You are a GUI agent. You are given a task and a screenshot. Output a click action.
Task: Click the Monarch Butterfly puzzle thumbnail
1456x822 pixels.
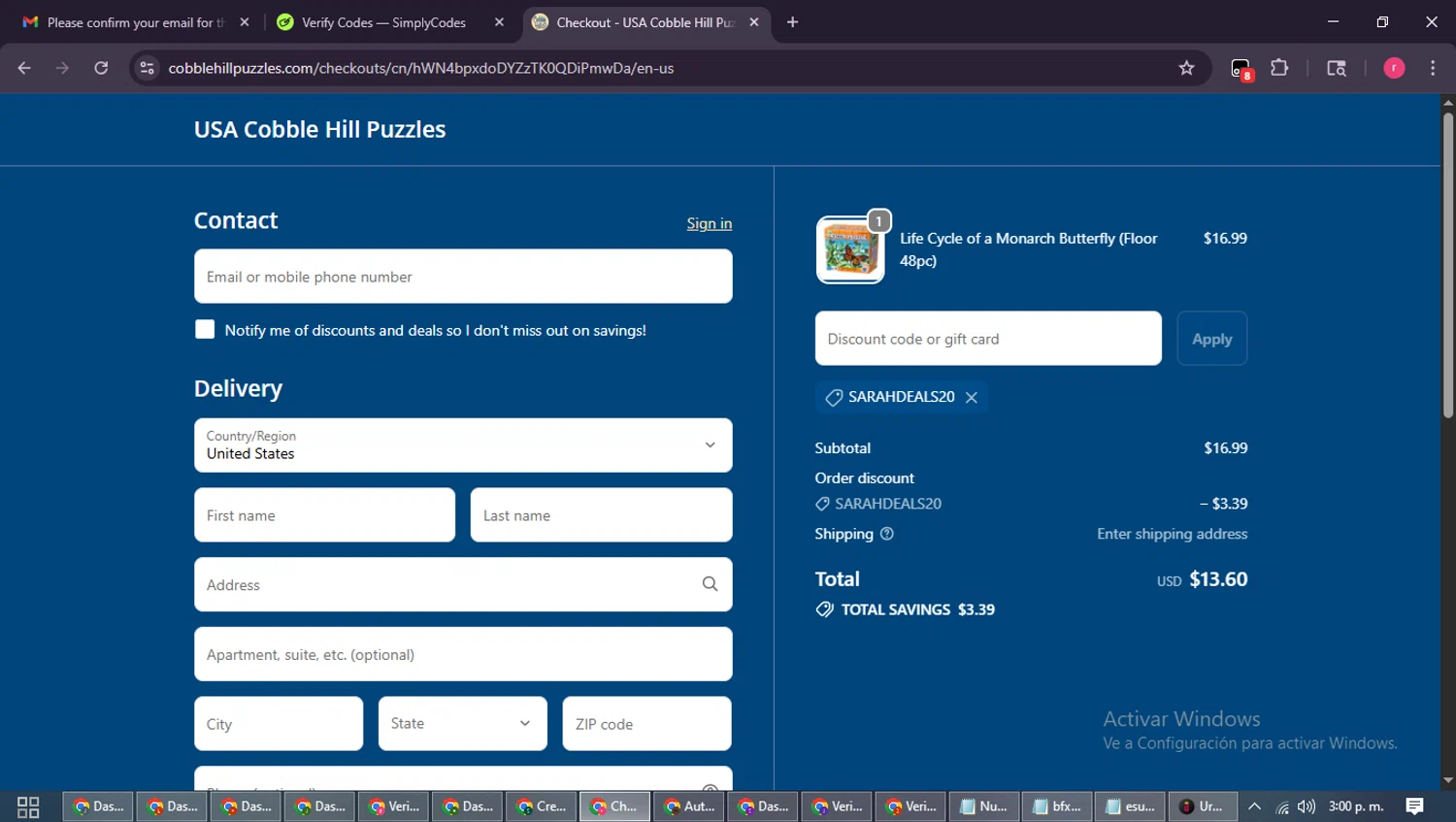(x=850, y=249)
